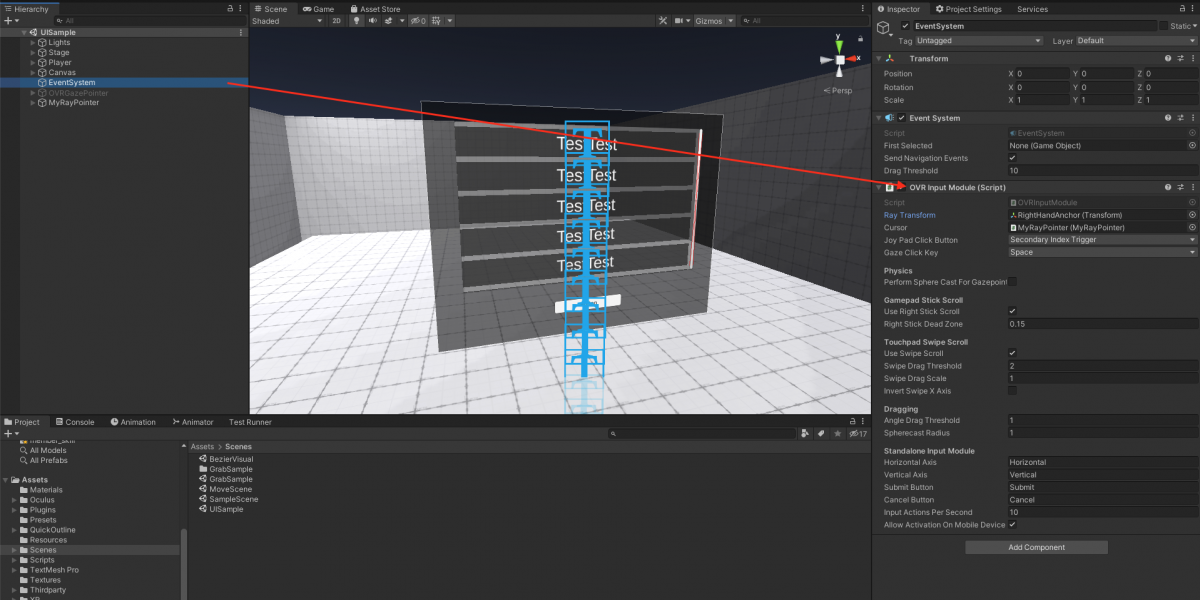Open the Console tab
The image size is (1200, 600).
pyautogui.click(x=74, y=422)
